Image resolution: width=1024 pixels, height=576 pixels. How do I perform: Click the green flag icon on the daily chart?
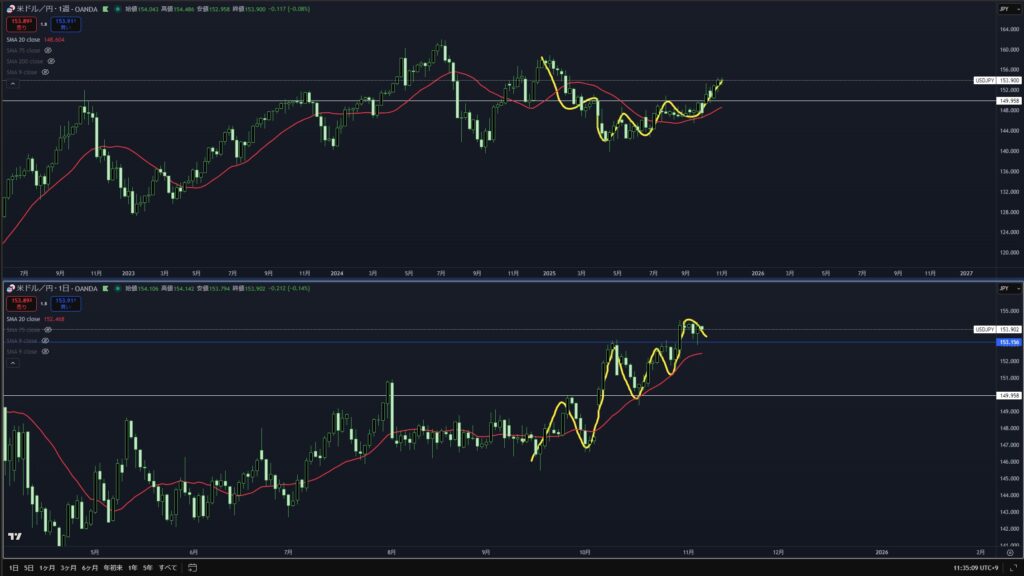tap(105, 289)
